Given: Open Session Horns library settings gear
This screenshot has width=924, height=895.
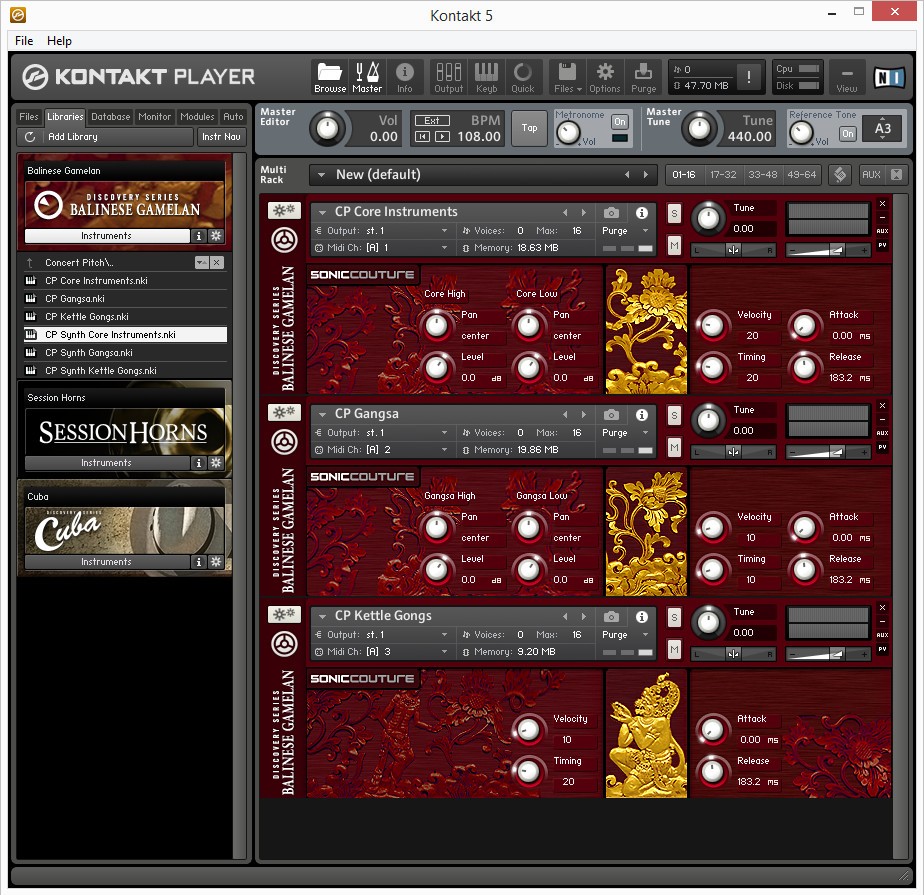Looking at the screenshot, I should [216, 463].
